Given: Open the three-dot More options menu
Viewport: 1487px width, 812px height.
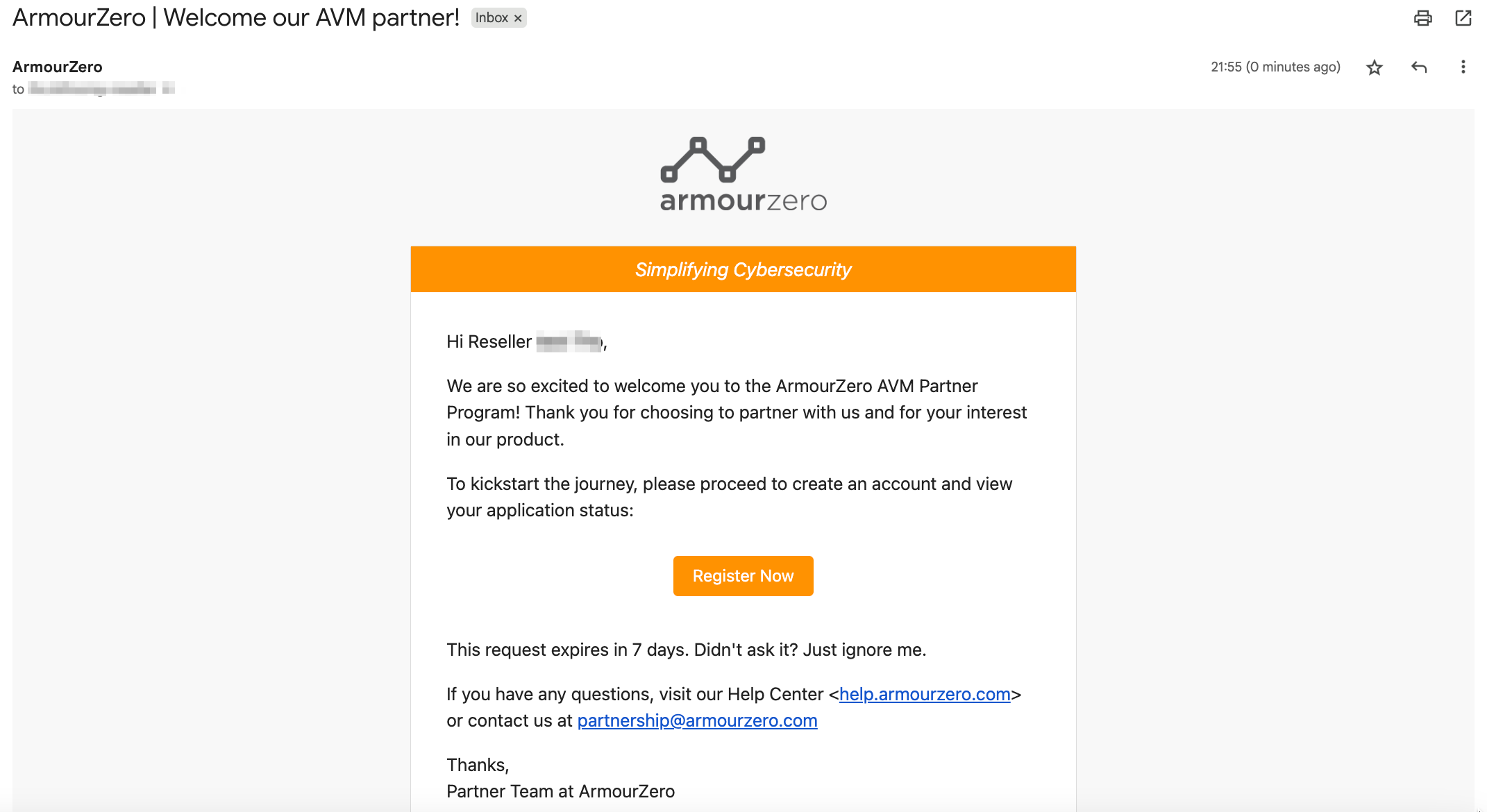Looking at the screenshot, I should click(x=1463, y=67).
